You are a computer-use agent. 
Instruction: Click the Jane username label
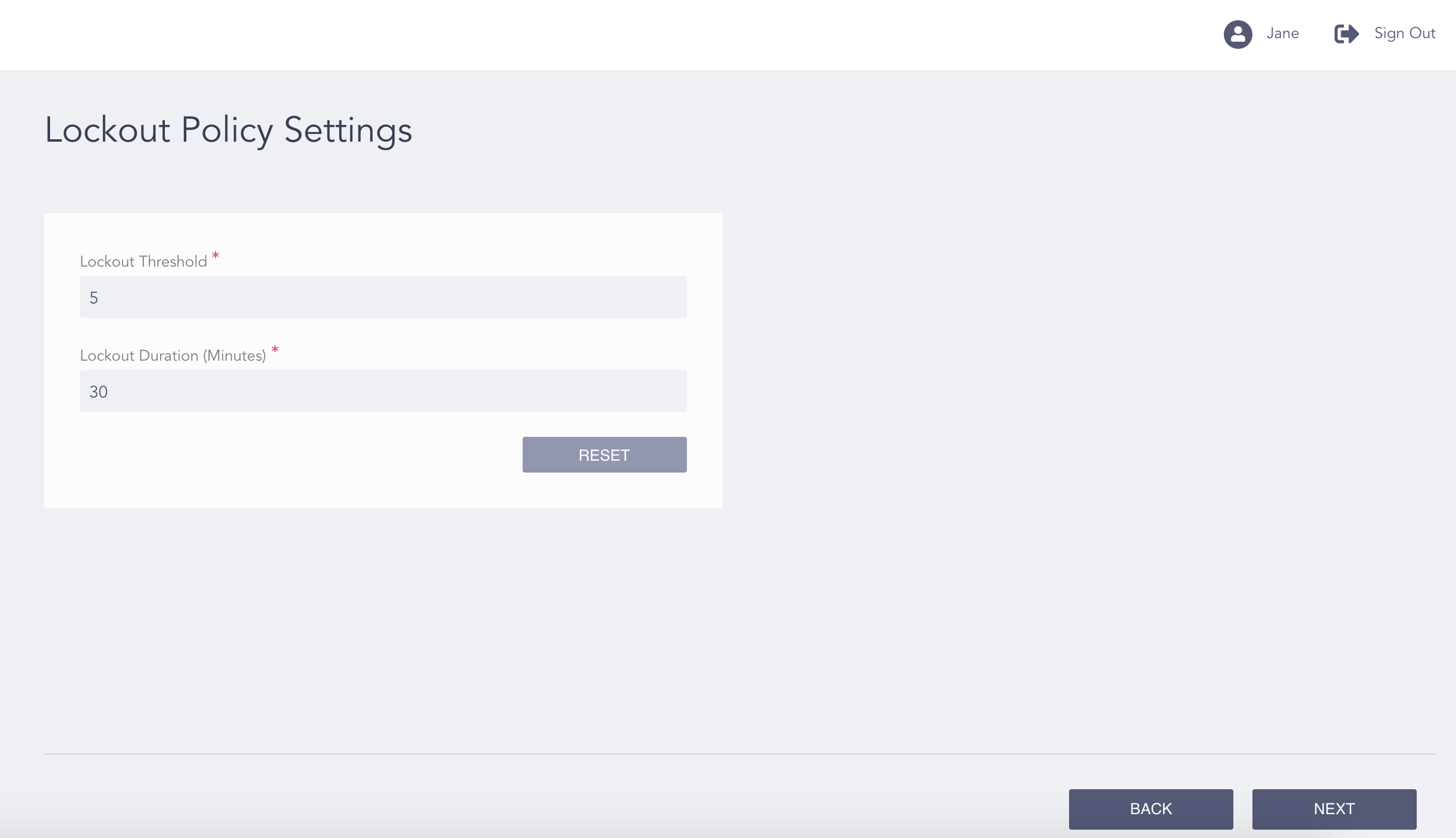pyautogui.click(x=1283, y=34)
